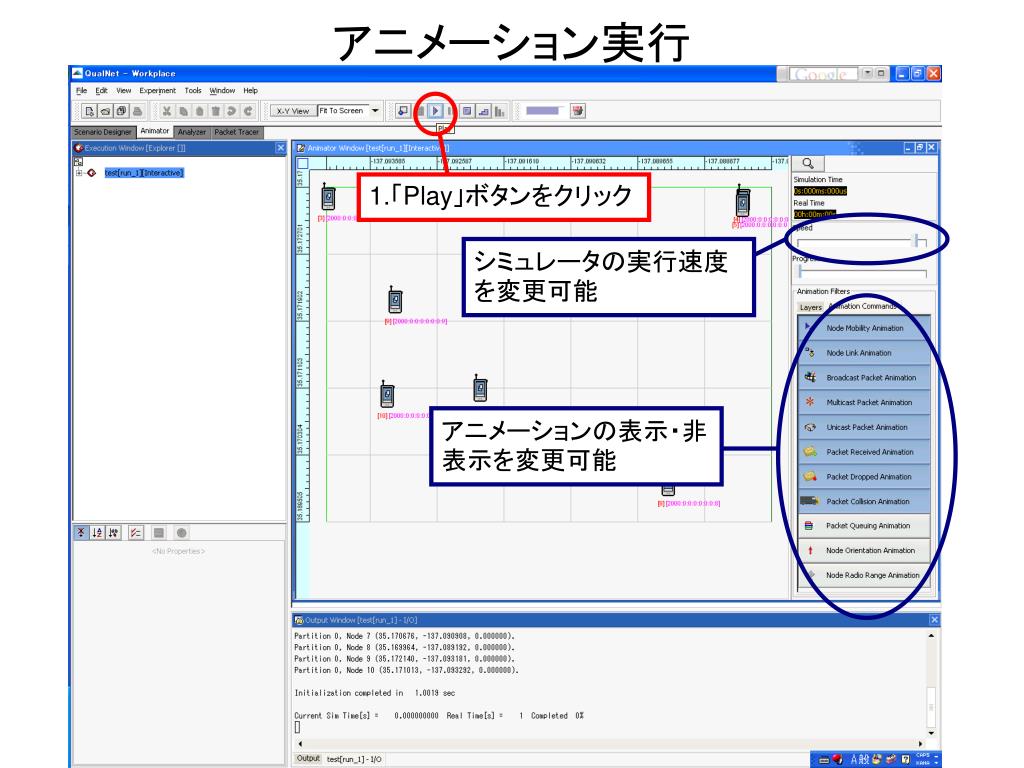Screen dimensions: 1024x768
Task: Click the step-chart icon in run toolbar
Action: [483, 111]
